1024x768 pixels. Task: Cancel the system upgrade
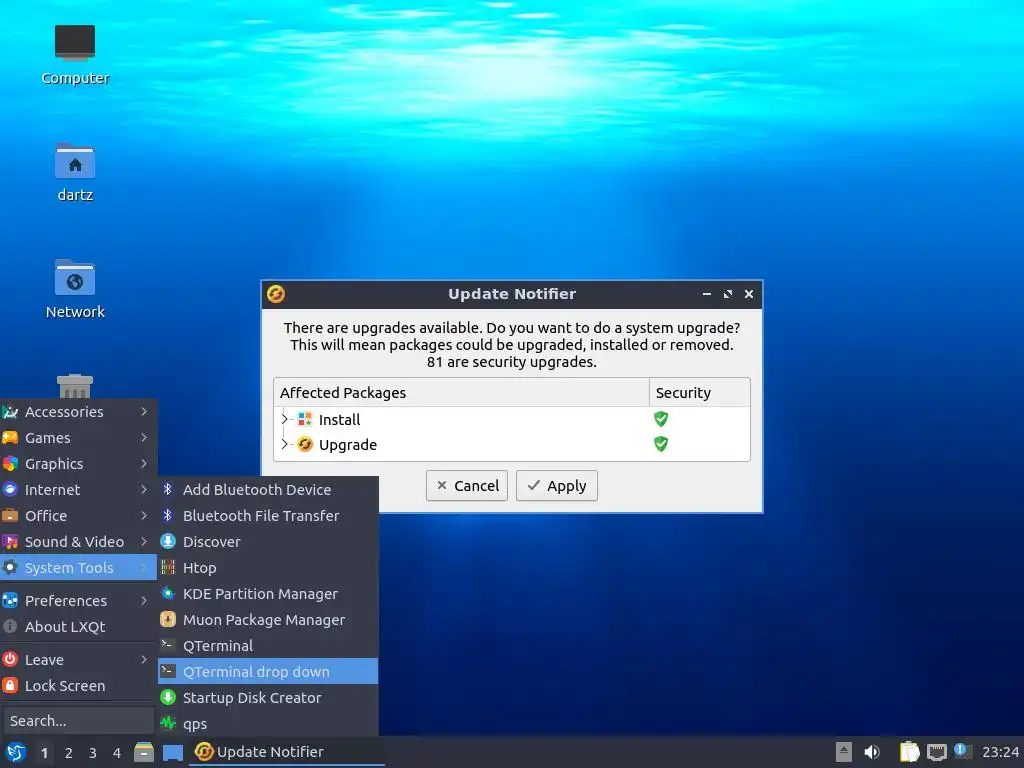pos(466,485)
